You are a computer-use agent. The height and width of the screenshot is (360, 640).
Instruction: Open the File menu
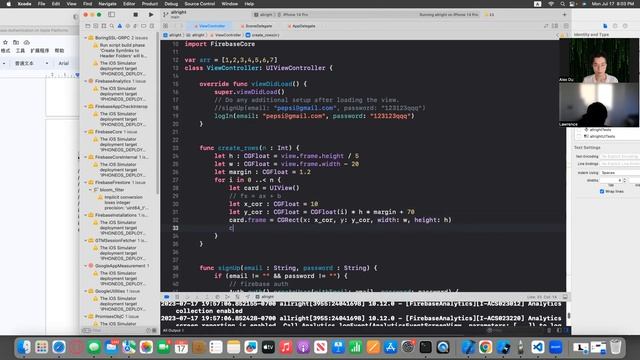coord(42,4)
